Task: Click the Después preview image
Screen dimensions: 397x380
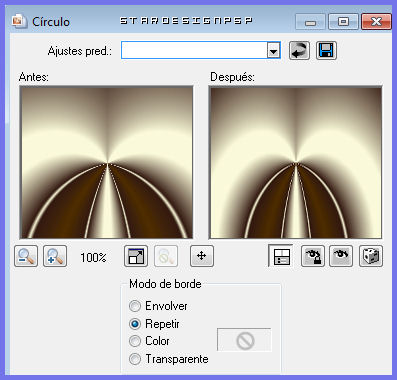Action: tap(295, 162)
